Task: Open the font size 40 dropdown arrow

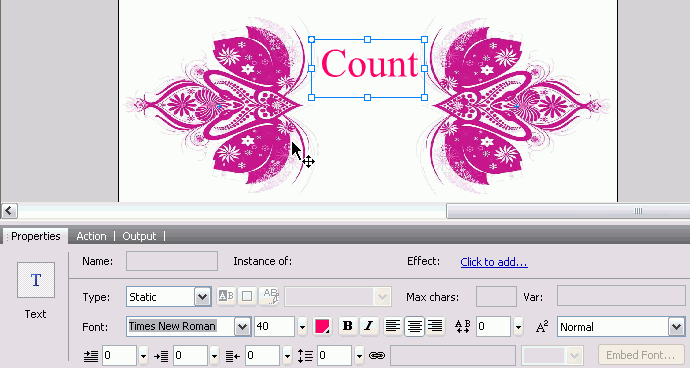Action: (x=302, y=327)
